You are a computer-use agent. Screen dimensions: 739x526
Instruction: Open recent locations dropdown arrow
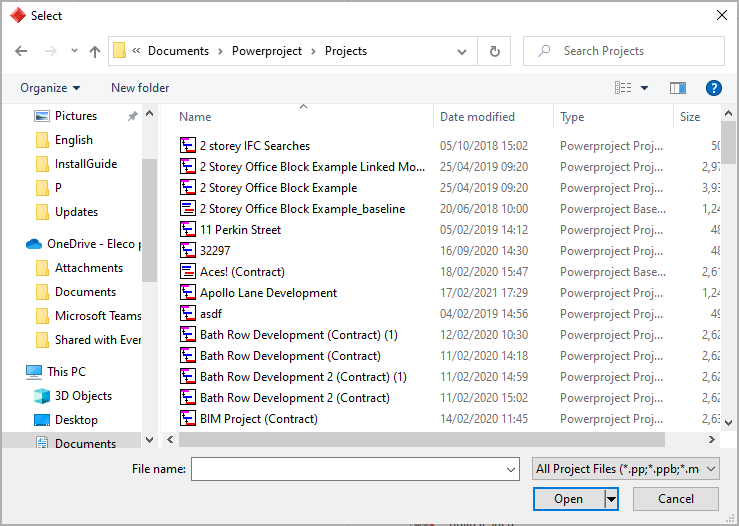(x=74, y=51)
